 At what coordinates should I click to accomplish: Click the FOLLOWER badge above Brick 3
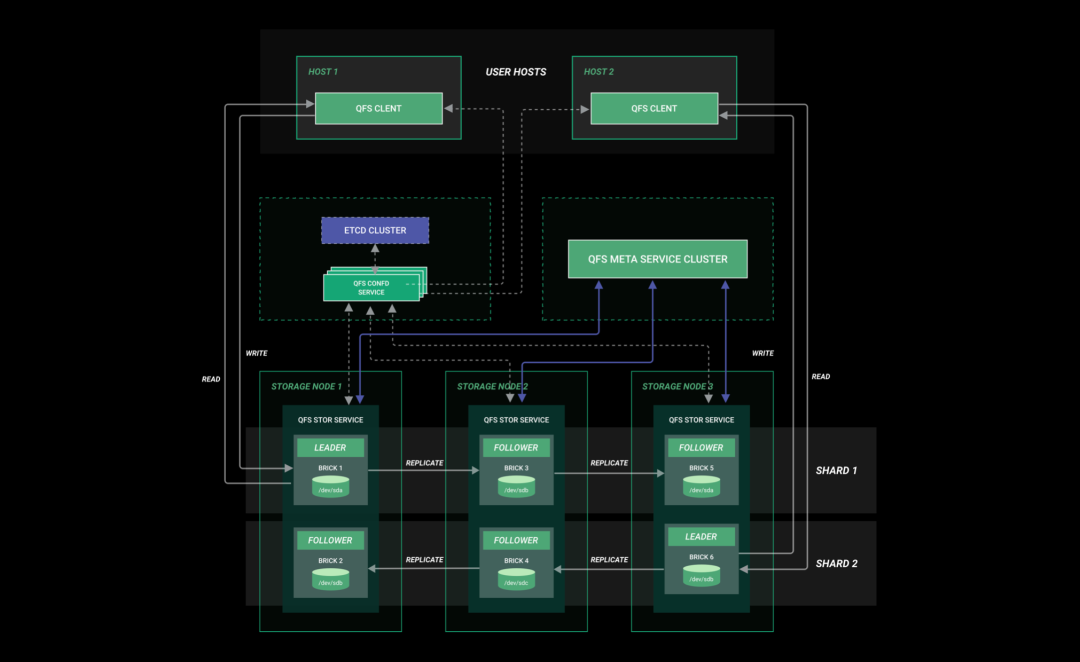516,448
